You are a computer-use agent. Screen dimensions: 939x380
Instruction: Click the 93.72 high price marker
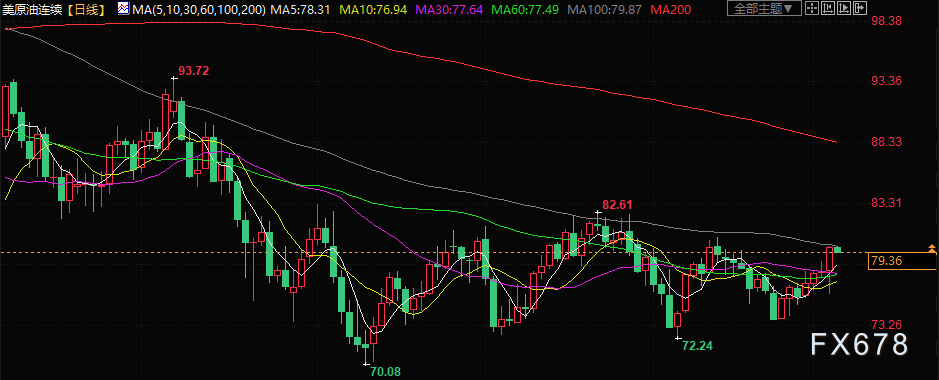tap(194, 71)
